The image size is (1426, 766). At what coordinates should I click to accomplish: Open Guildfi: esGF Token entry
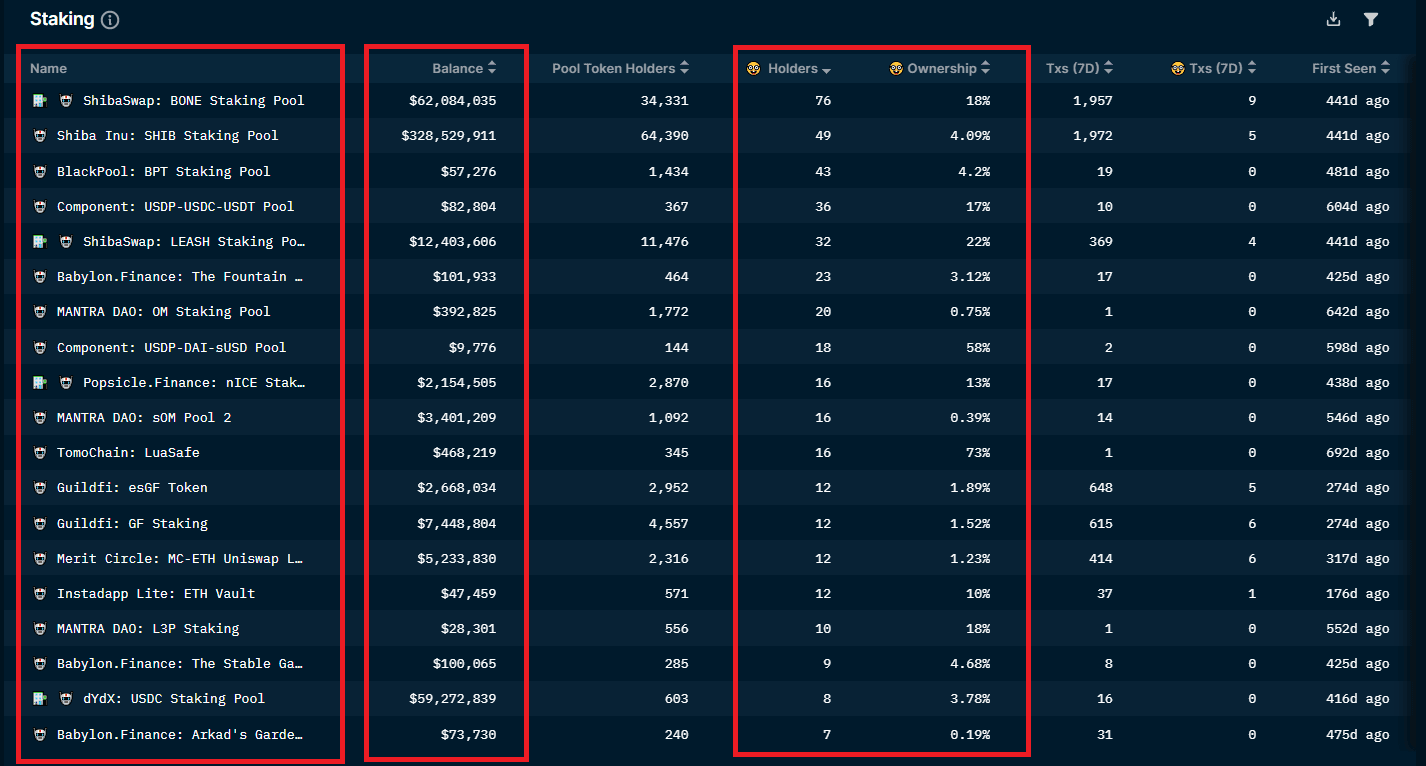[x=132, y=488]
